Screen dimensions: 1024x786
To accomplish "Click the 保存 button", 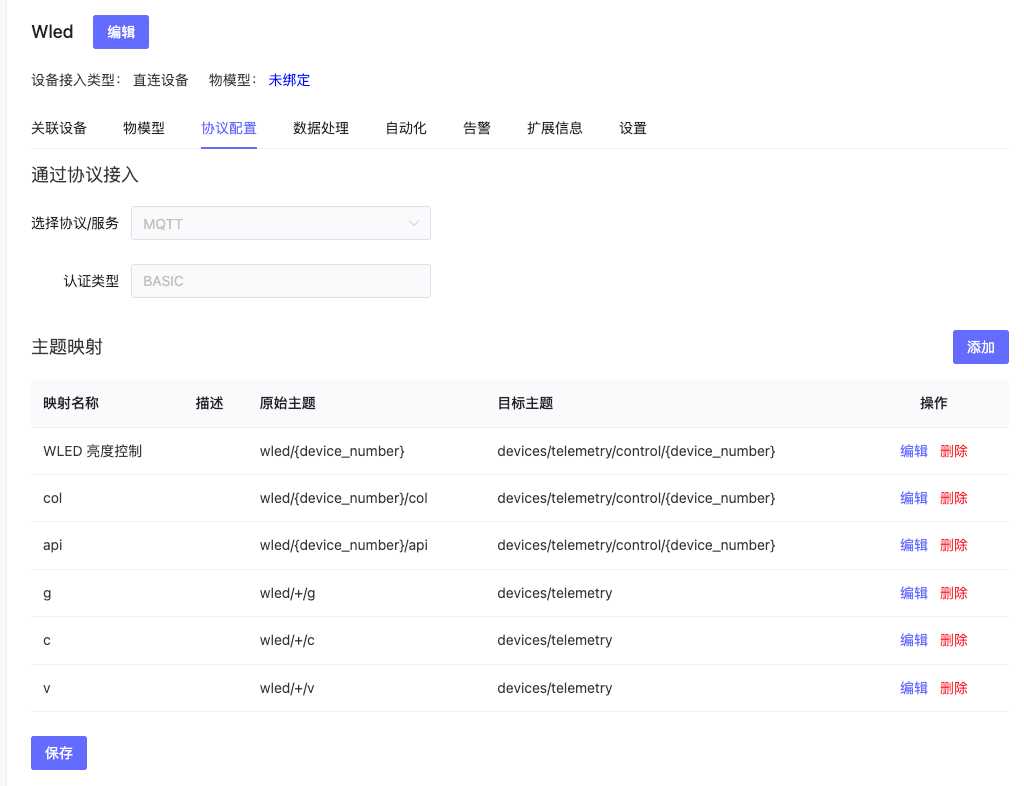I will [59, 753].
